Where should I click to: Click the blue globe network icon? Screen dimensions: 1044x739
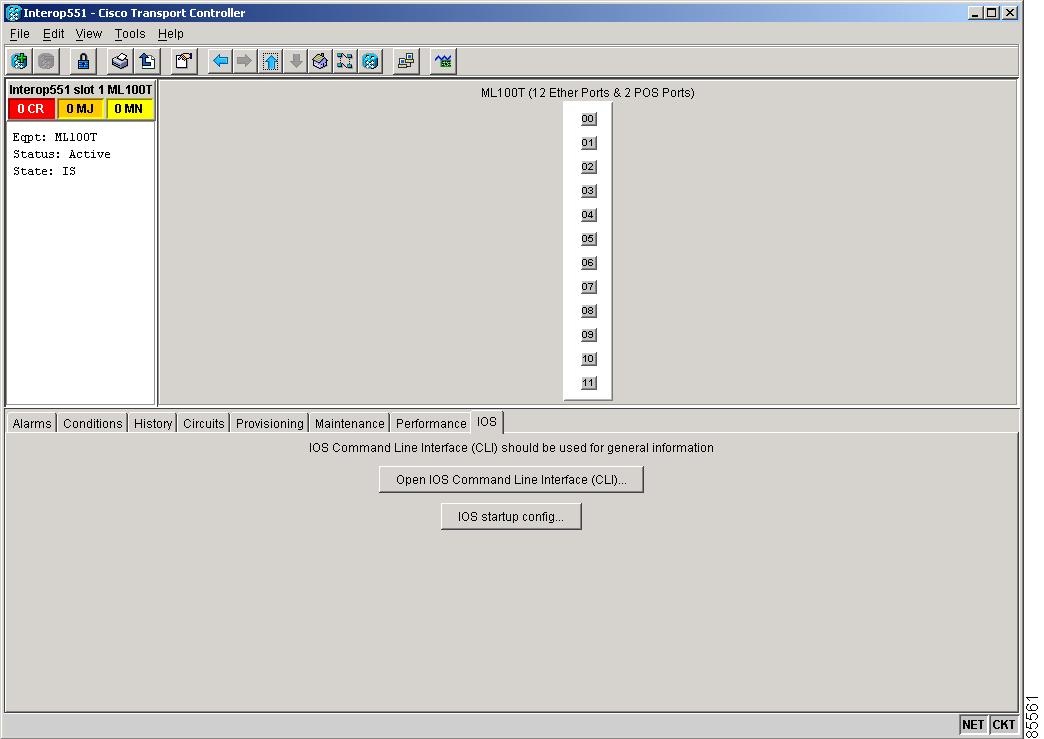coord(370,61)
